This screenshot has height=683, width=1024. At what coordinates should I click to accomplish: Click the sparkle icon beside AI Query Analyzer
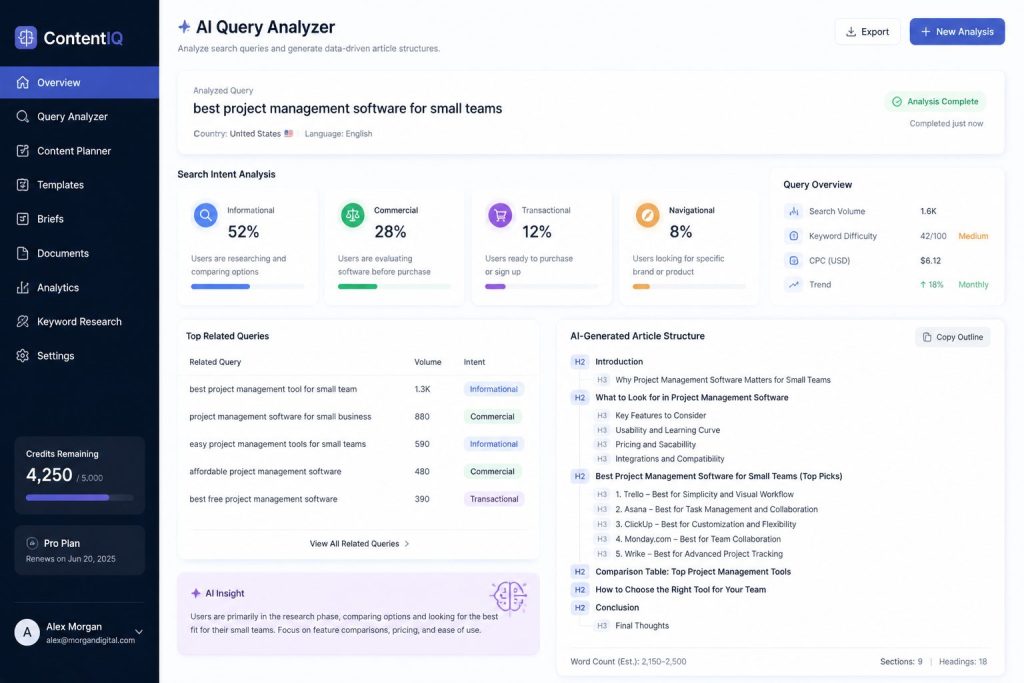[x=184, y=27]
